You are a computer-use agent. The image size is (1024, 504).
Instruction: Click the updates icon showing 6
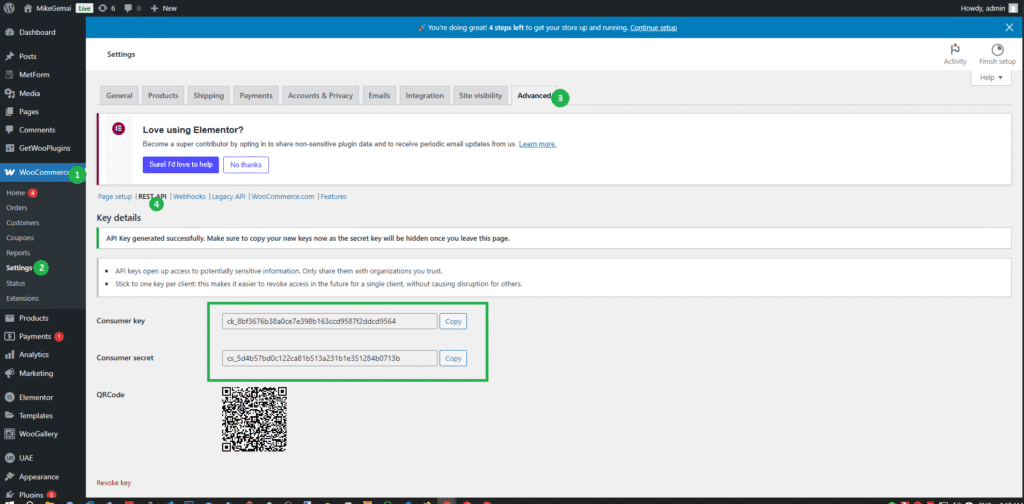tap(103, 8)
